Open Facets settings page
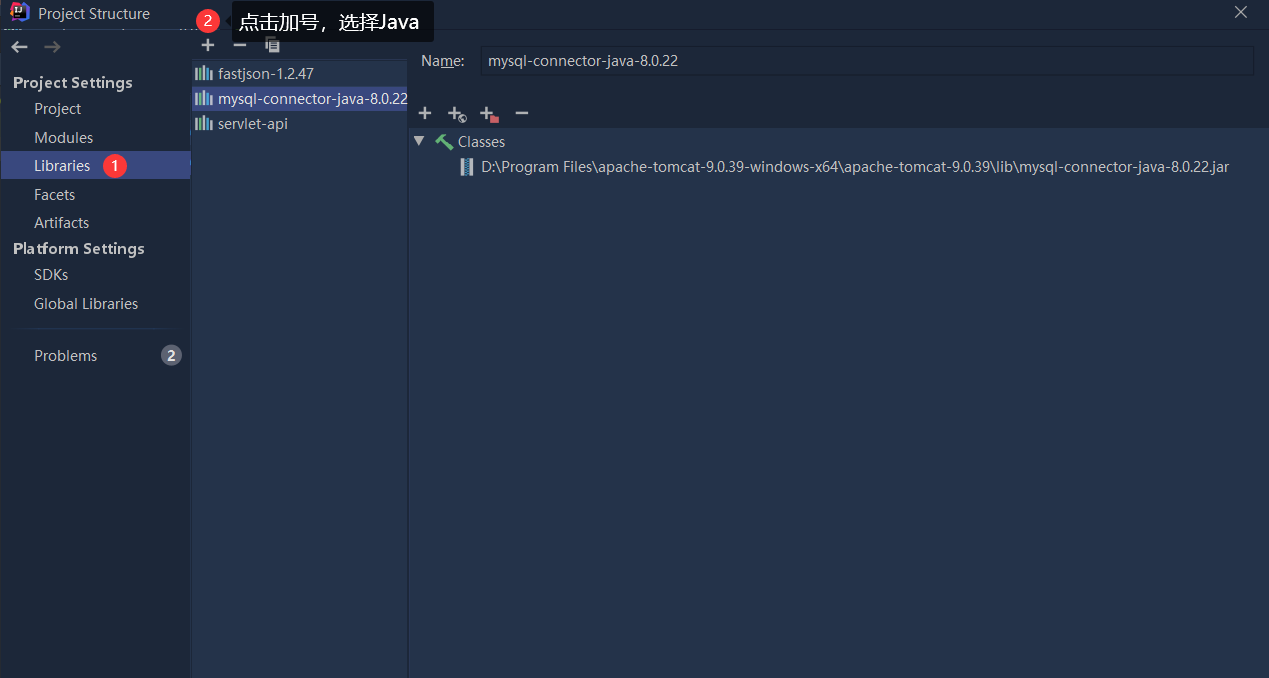Screen dimensions: 1269x678 coord(54,195)
